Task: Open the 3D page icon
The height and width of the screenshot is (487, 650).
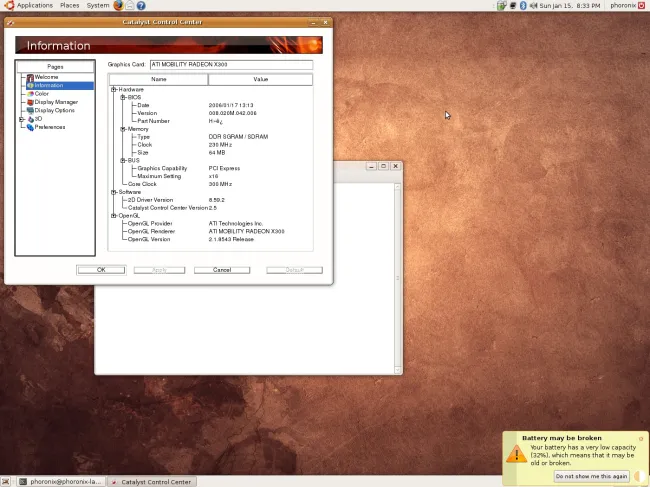Action: (30, 119)
